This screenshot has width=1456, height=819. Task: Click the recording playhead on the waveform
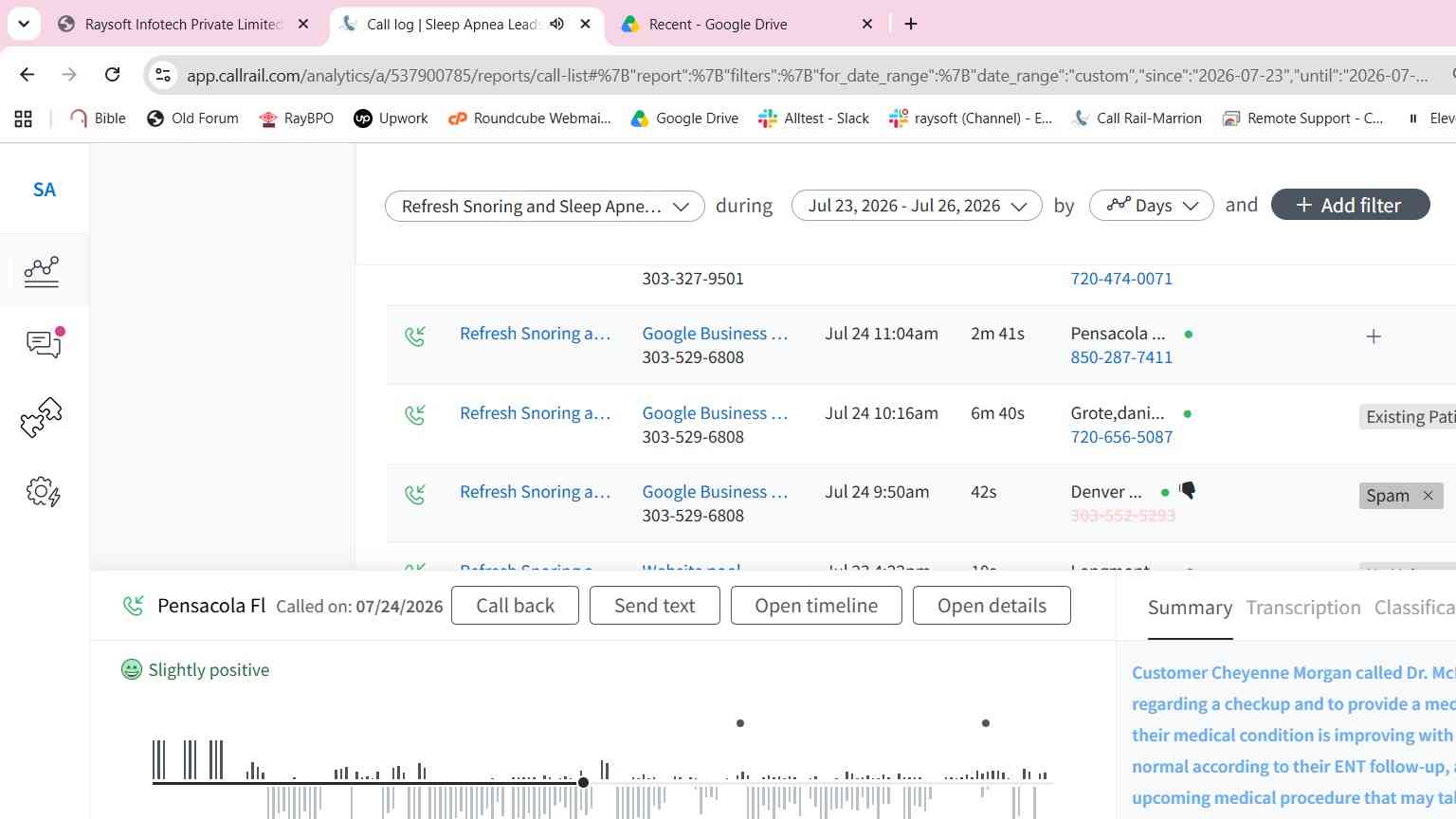click(x=583, y=782)
